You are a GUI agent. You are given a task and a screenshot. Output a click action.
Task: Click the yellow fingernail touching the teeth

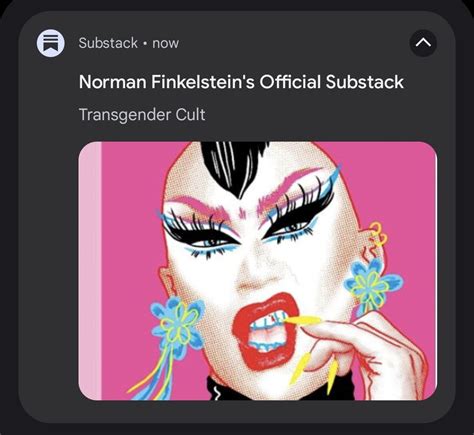[x=303, y=320]
